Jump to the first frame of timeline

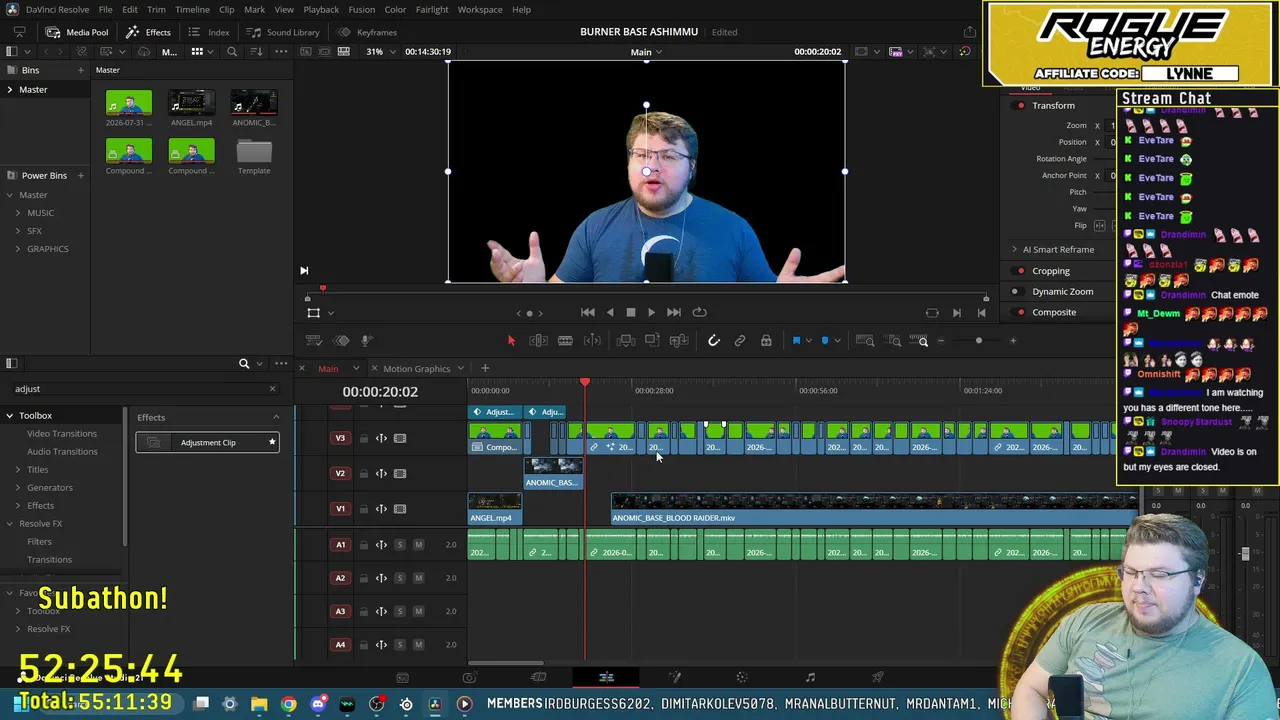tap(588, 313)
